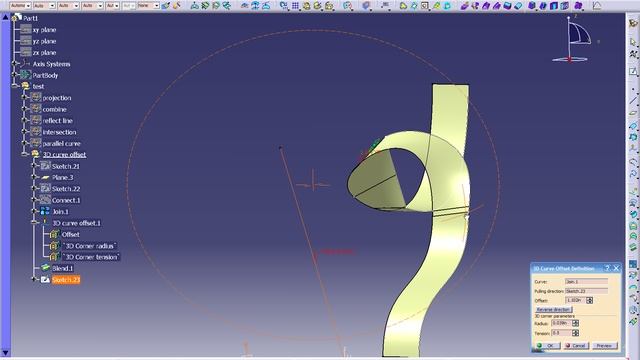The width and height of the screenshot is (640, 360).
Task: Select zx plane in the specification tree
Action: coord(44,53)
